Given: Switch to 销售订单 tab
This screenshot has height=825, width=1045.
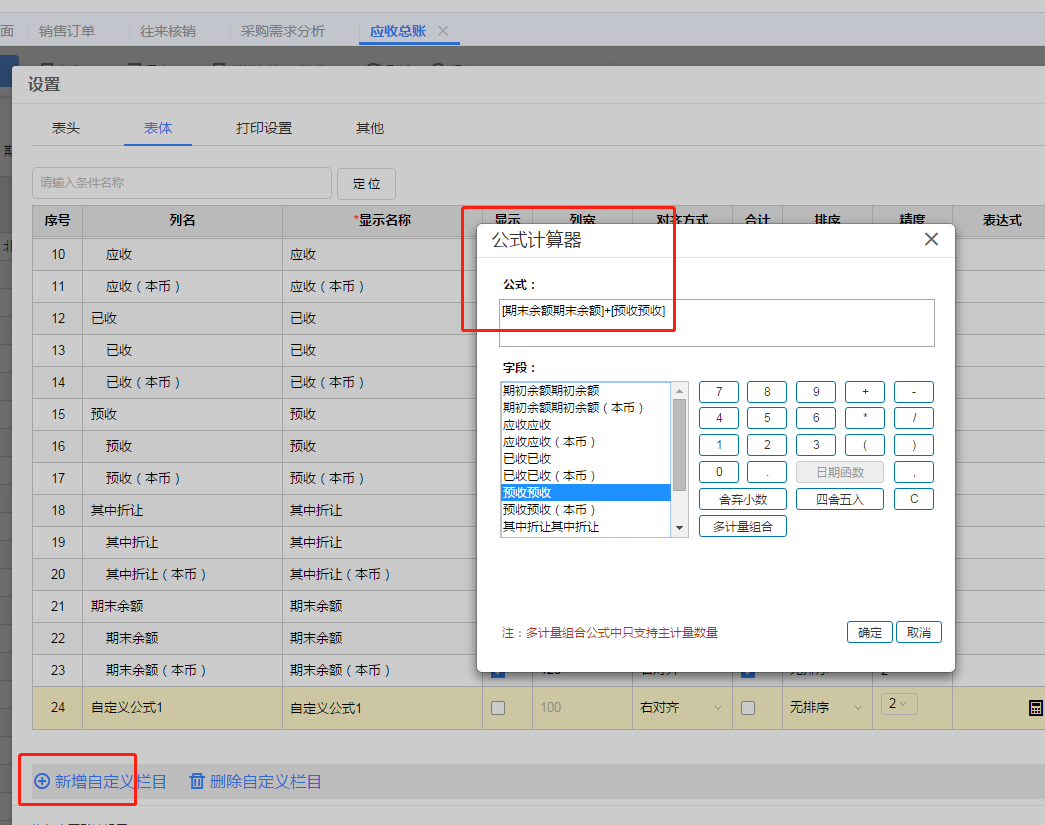Looking at the screenshot, I should pyautogui.click(x=67, y=31).
